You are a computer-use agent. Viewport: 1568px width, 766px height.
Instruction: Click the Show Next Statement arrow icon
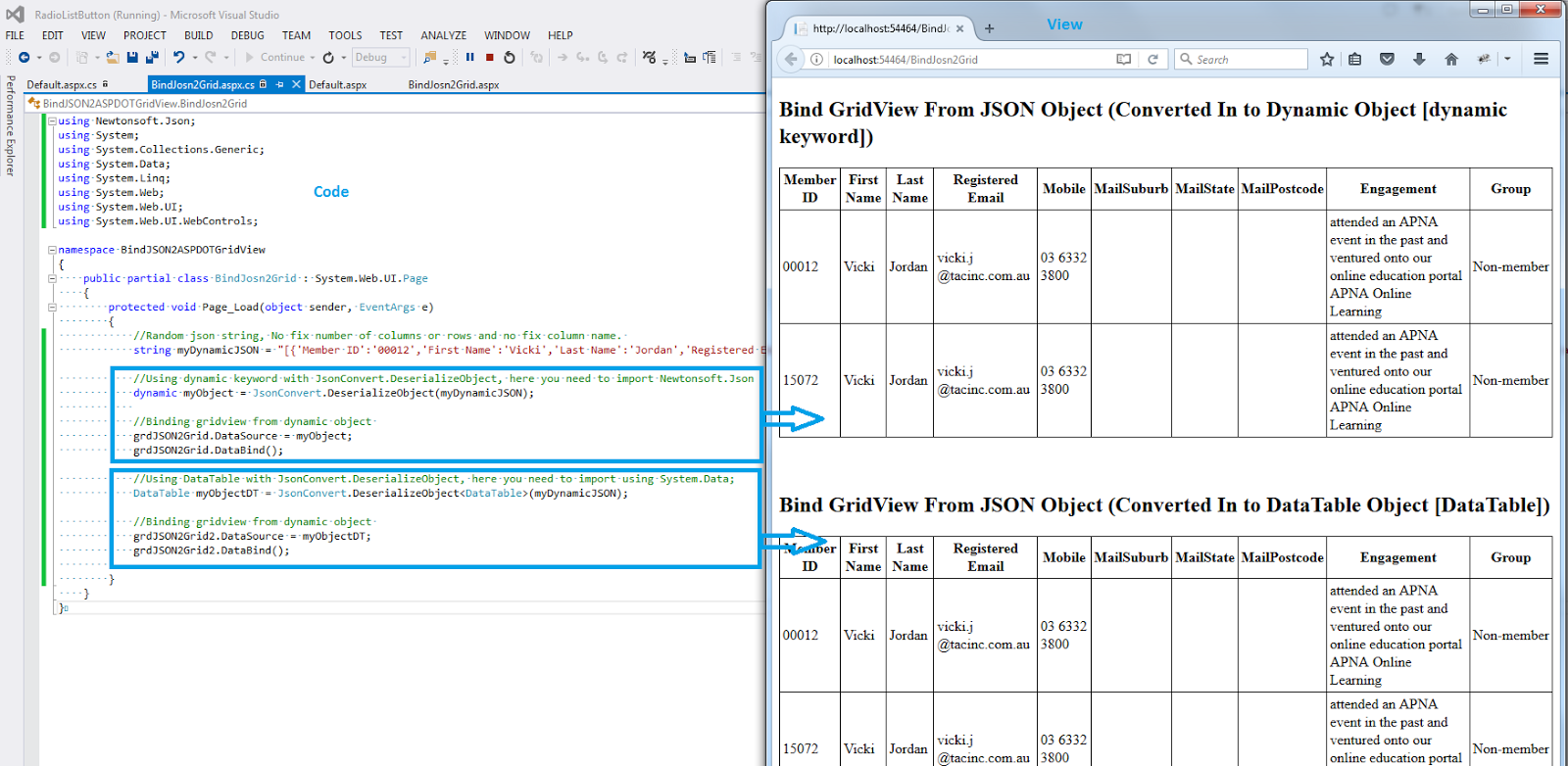tap(563, 57)
